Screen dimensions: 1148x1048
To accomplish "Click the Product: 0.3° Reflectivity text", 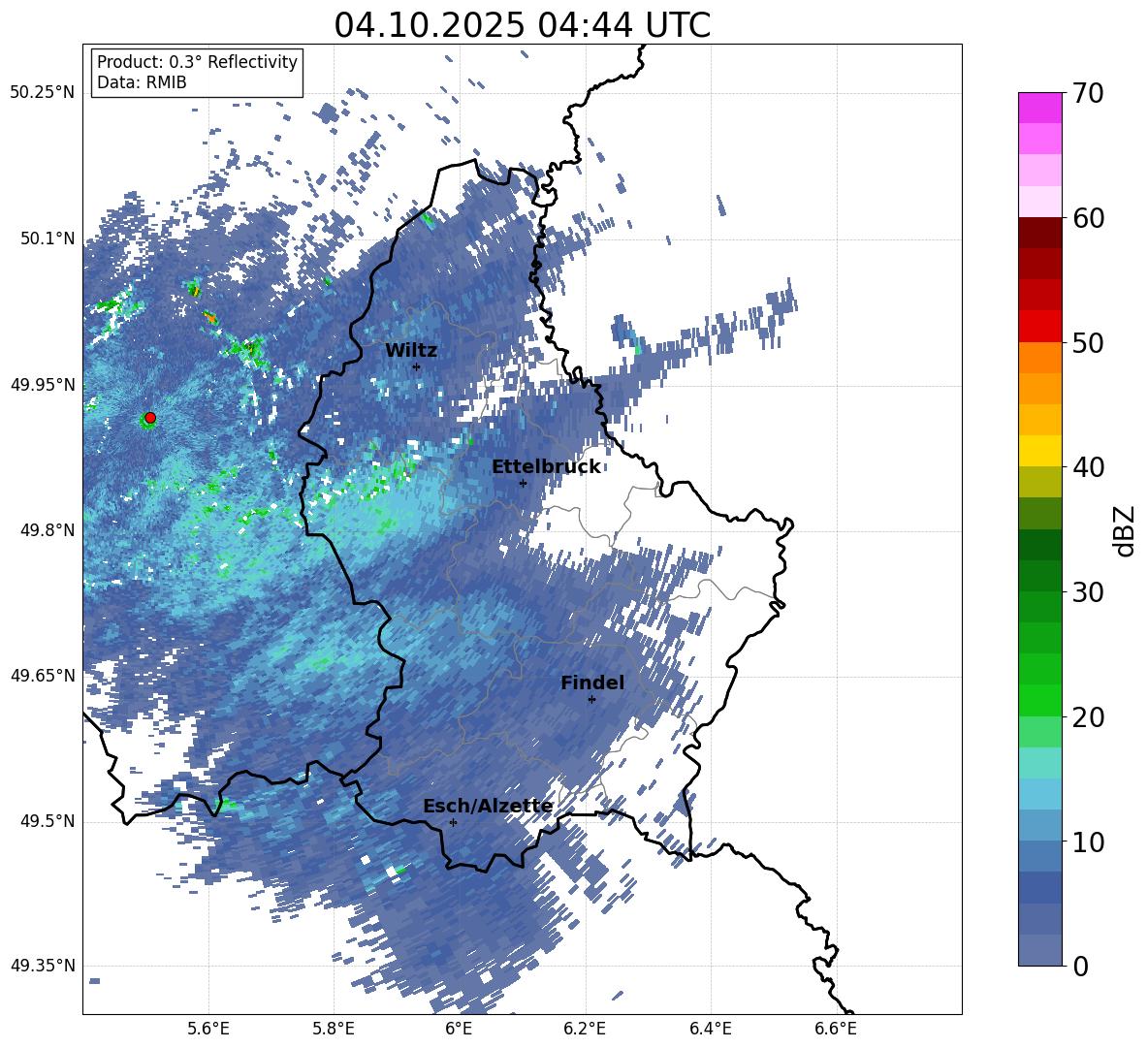I will 197,62.
